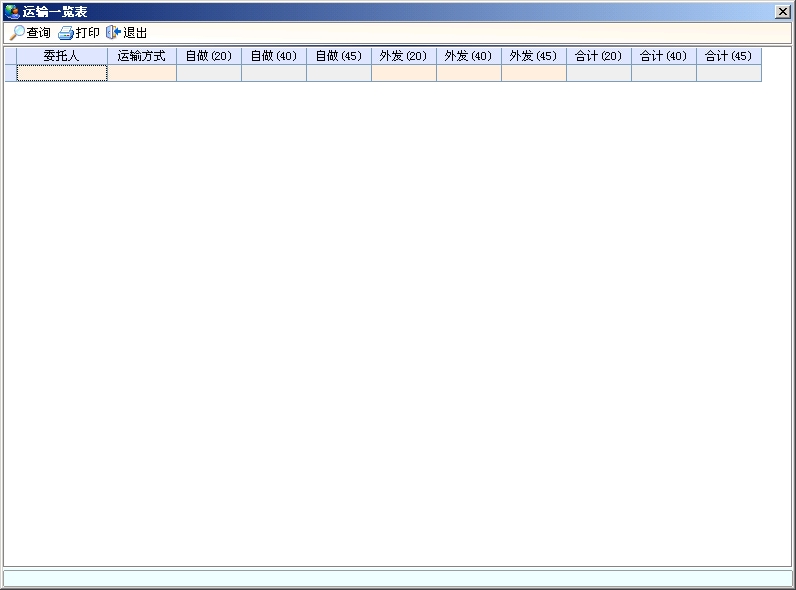Screen dimensions: 796x590
Task: Click the 自做(40) column header
Action: (x=274, y=56)
